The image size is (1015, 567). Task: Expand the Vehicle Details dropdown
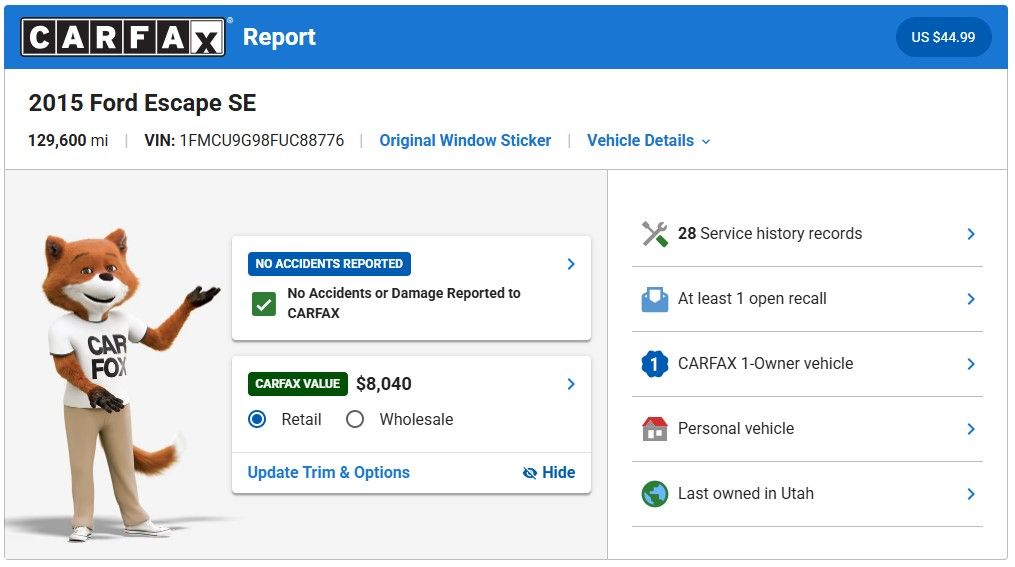click(648, 141)
